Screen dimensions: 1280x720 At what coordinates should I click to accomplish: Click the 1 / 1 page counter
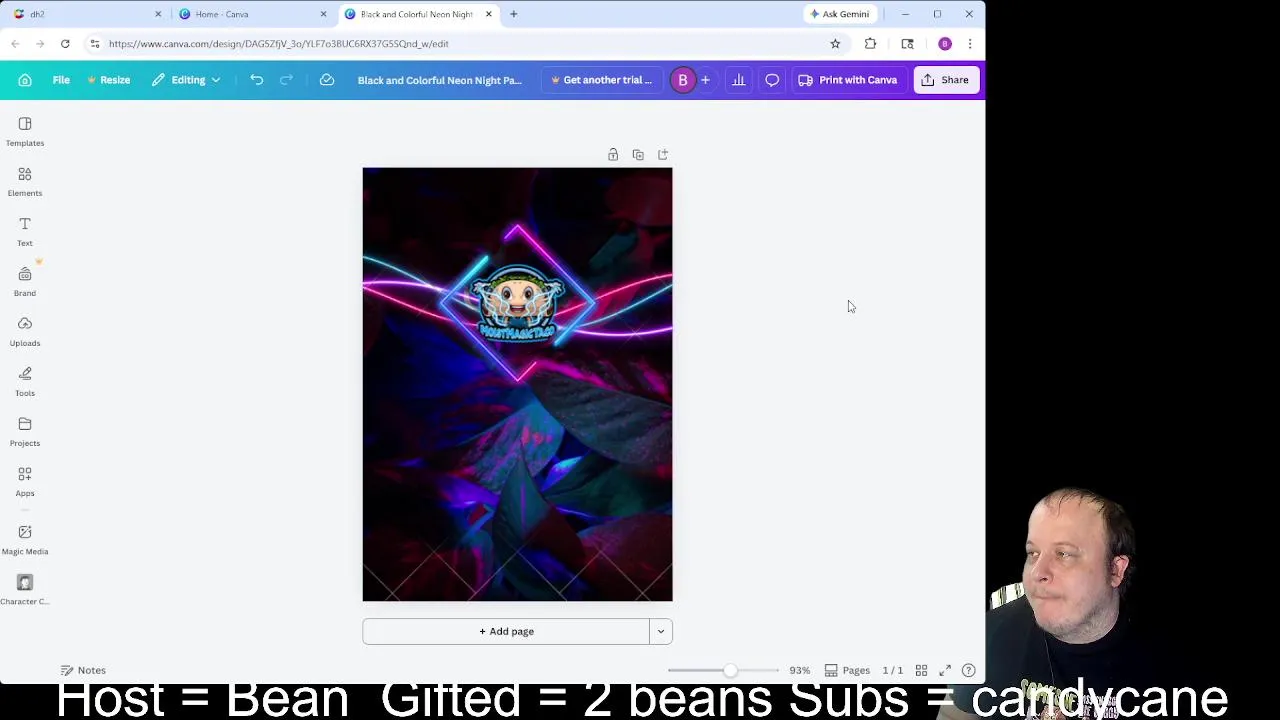[892, 670]
